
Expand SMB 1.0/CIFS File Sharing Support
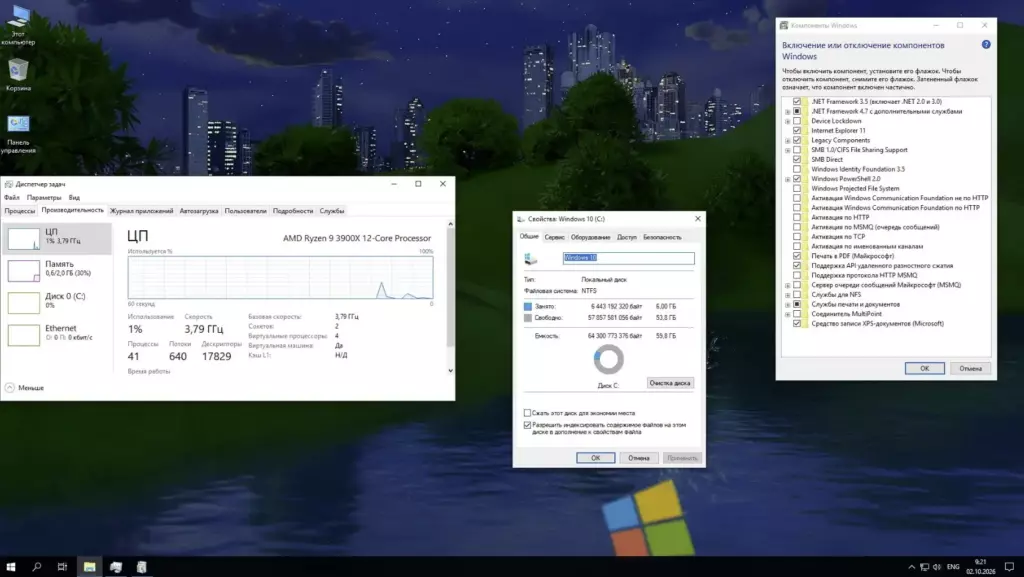point(788,150)
